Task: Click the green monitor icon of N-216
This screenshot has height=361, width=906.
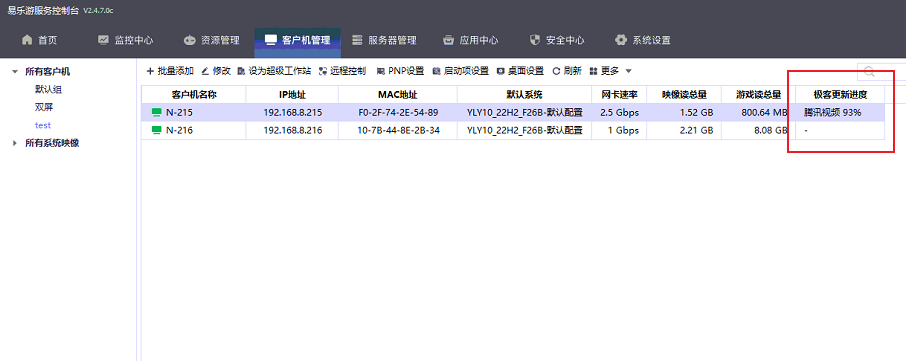Action: coord(156,131)
